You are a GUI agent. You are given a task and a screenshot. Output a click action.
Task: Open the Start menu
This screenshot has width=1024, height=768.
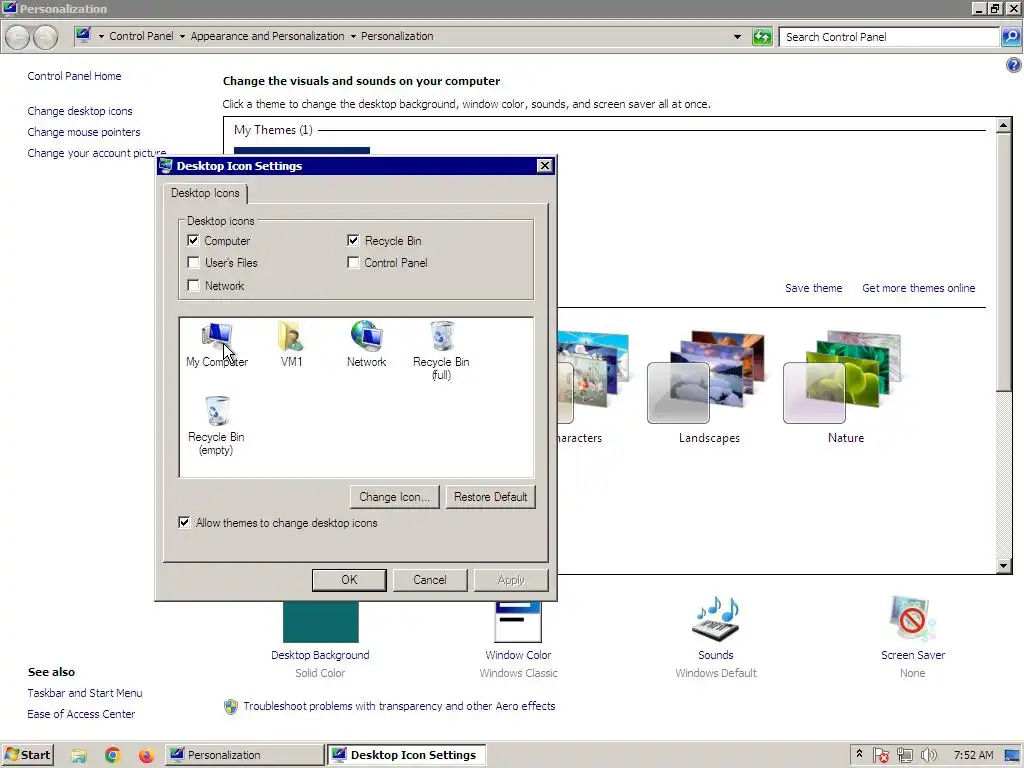click(x=27, y=755)
